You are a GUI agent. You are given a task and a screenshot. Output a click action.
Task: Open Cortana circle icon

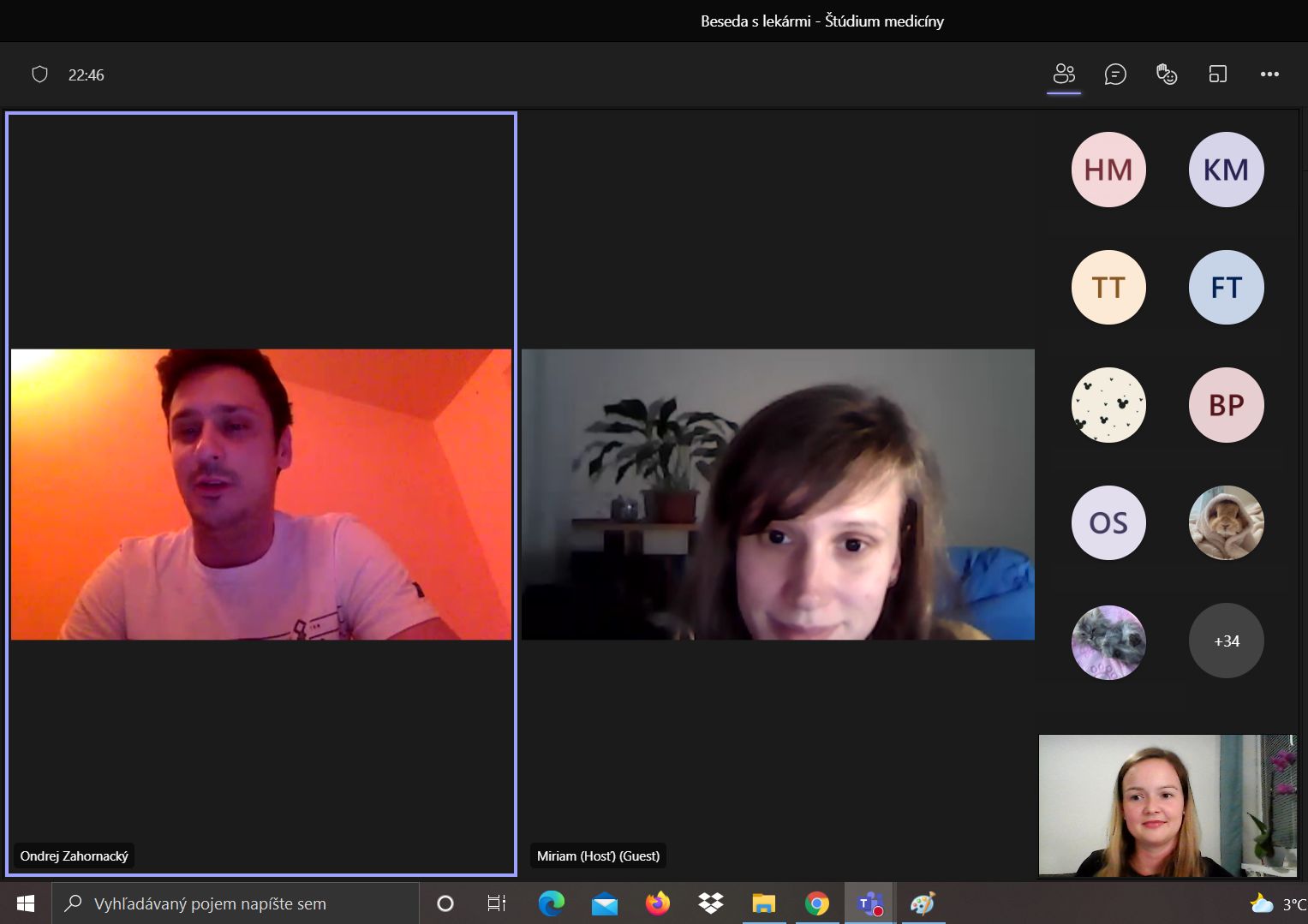click(445, 903)
